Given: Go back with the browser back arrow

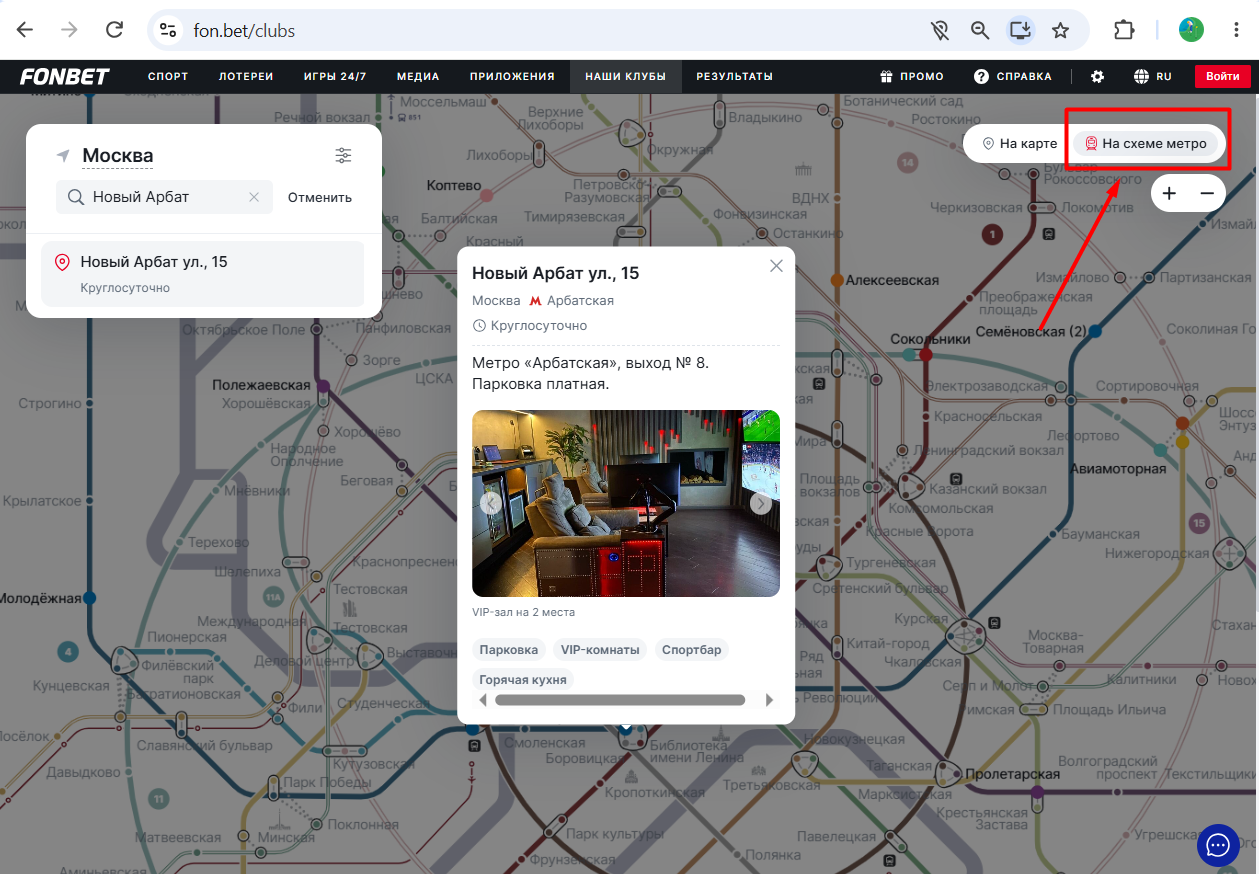Looking at the screenshot, I should tap(25, 30).
